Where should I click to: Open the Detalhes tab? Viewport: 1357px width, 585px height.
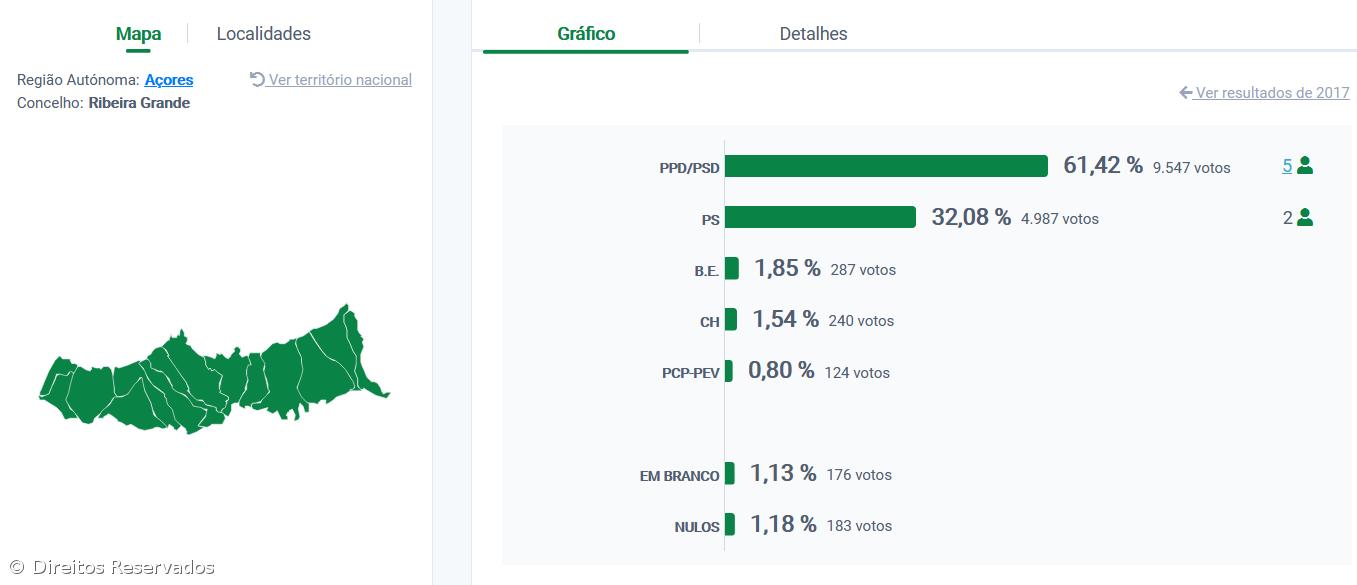click(x=813, y=34)
